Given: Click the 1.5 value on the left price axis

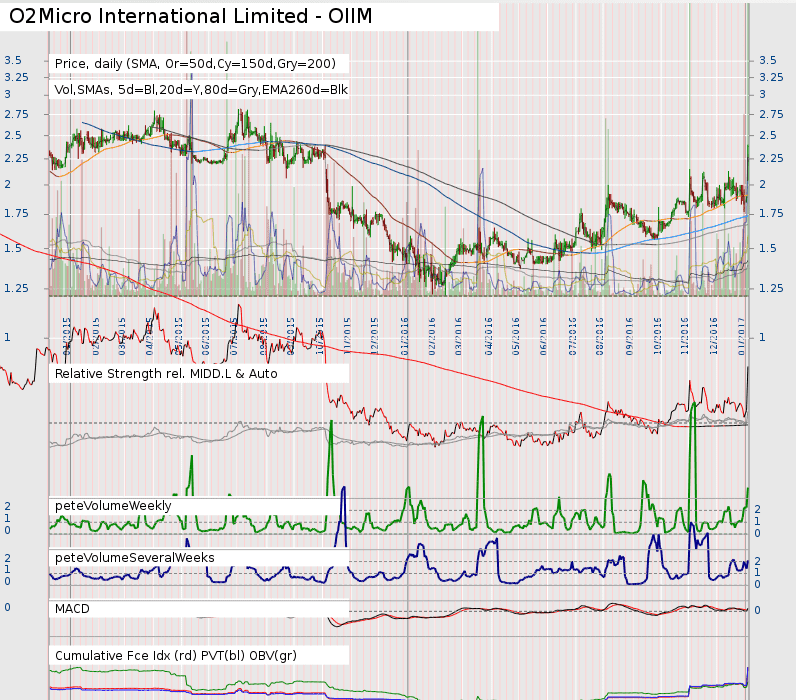Looking at the screenshot, I should (13, 248).
